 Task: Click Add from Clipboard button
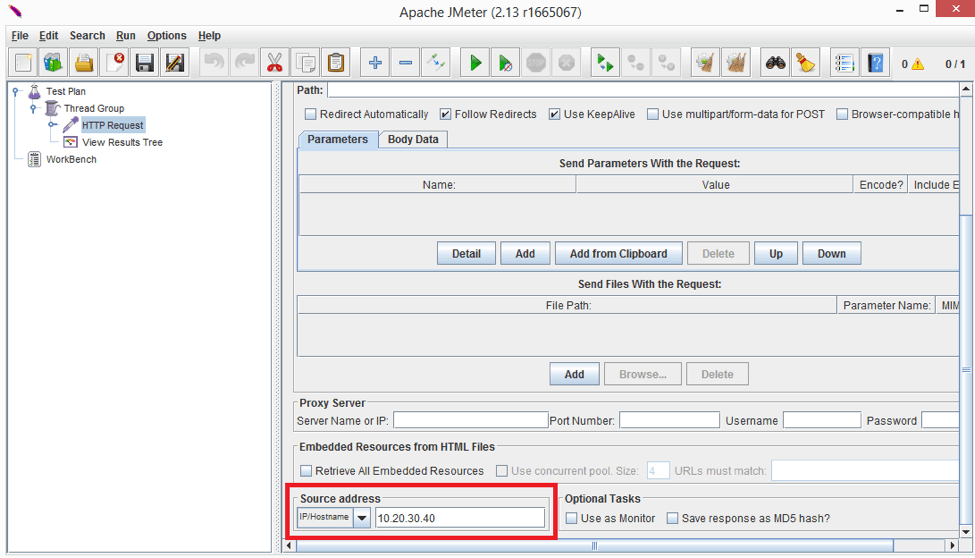coord(619,254)
